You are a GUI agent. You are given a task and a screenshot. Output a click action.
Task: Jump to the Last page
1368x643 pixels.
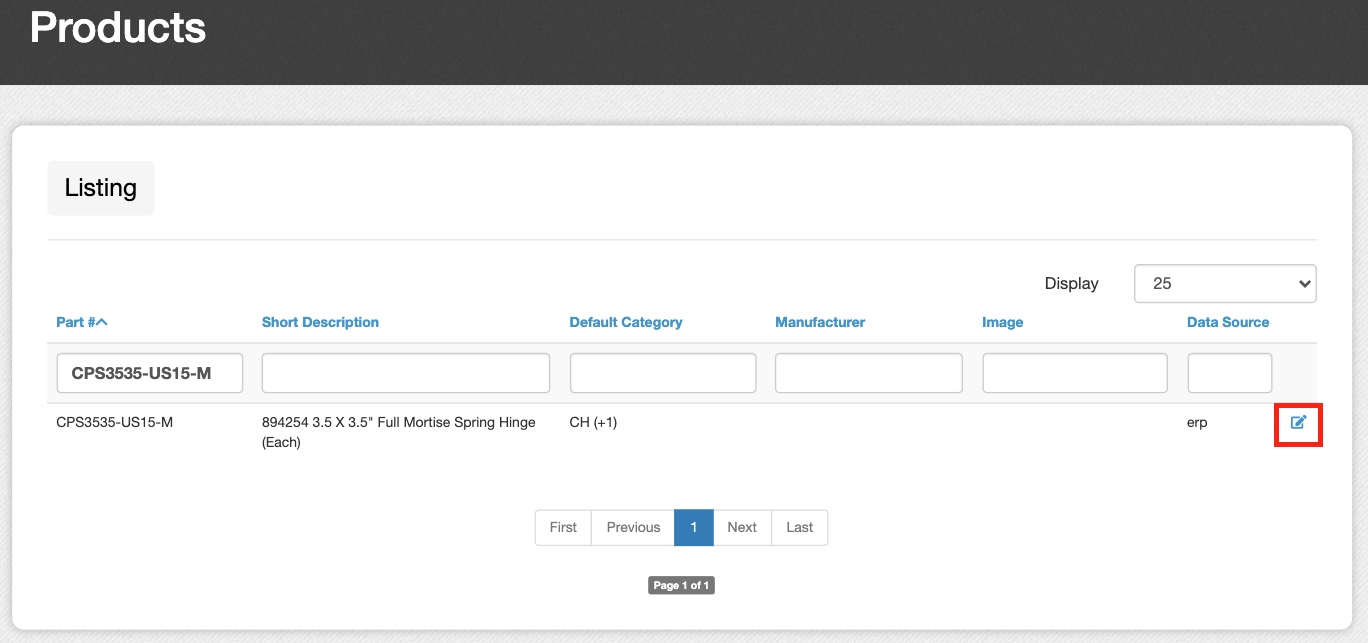(x=799, y=528)
